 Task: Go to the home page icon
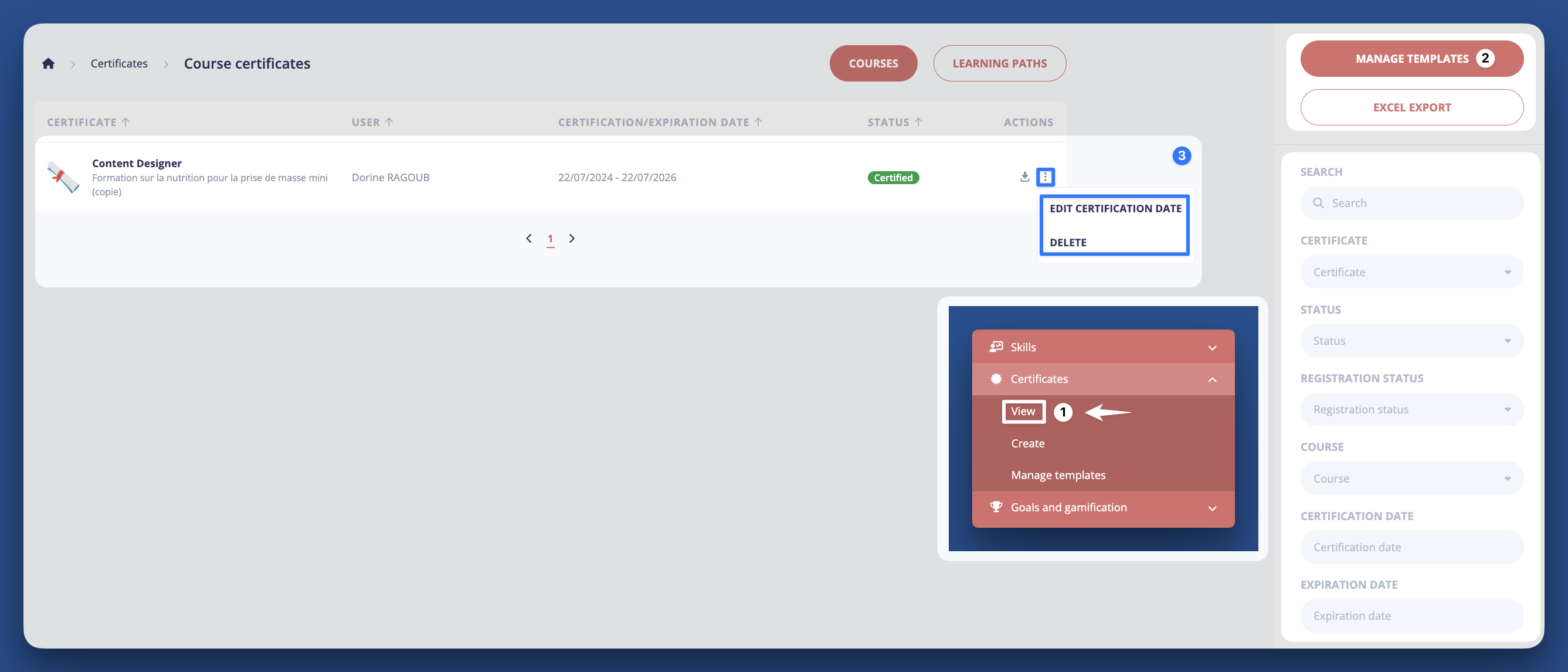coord(48,63)
